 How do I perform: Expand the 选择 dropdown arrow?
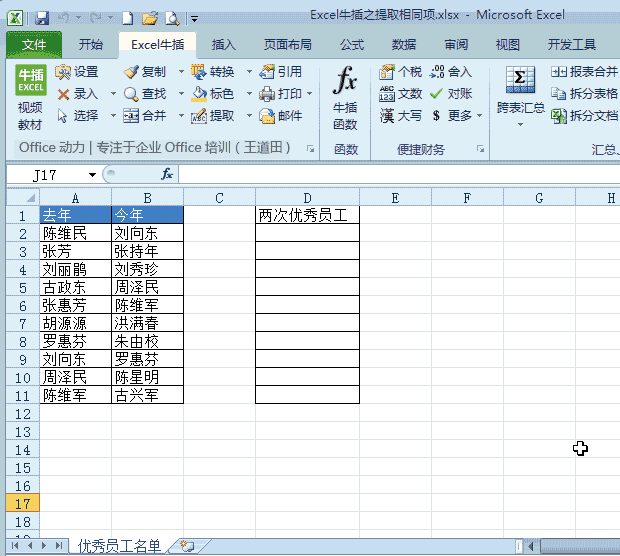pos(113,115)
